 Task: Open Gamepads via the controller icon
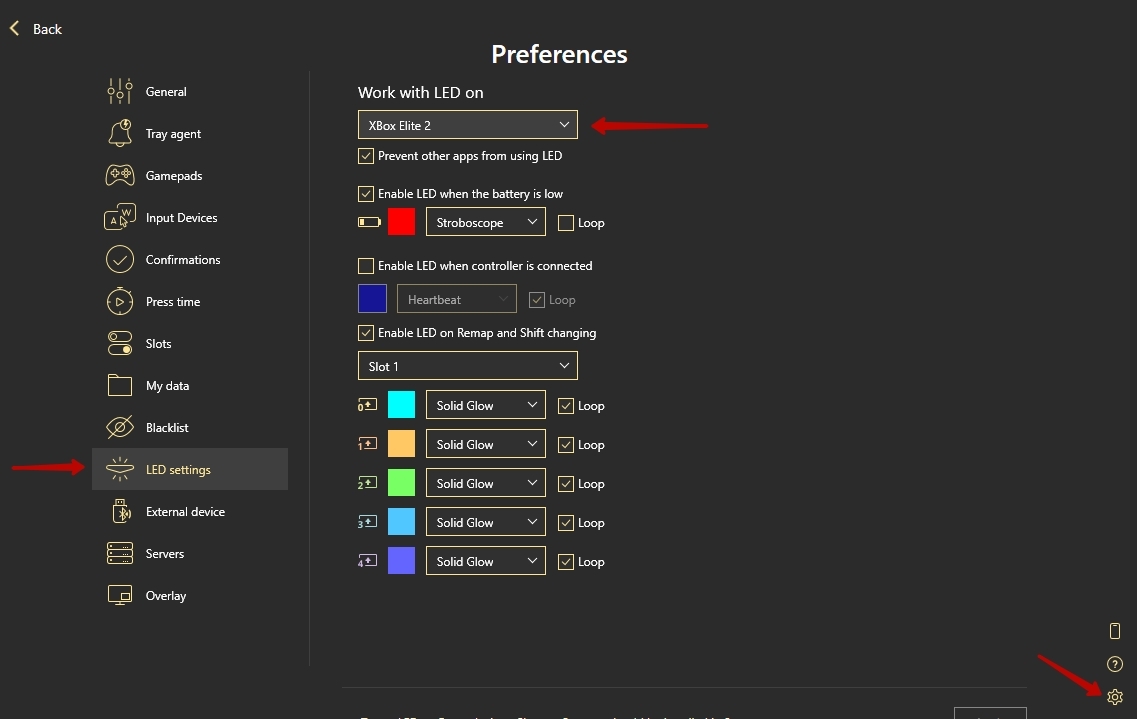[x=119, y=175]
